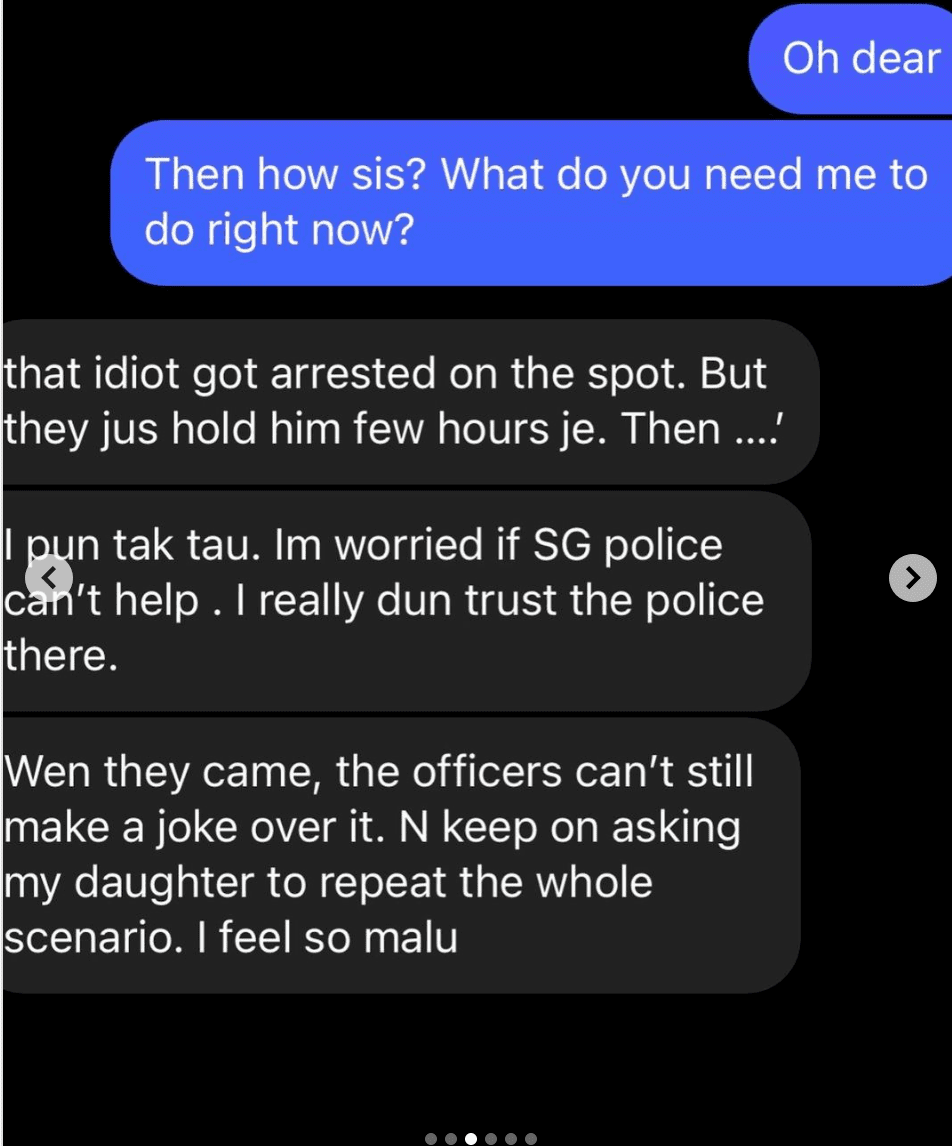Image resolution: width=952 pixels, height=1146 pixels.
Task: Click the word 'malu' in the last message
Action: coord(411,937)
